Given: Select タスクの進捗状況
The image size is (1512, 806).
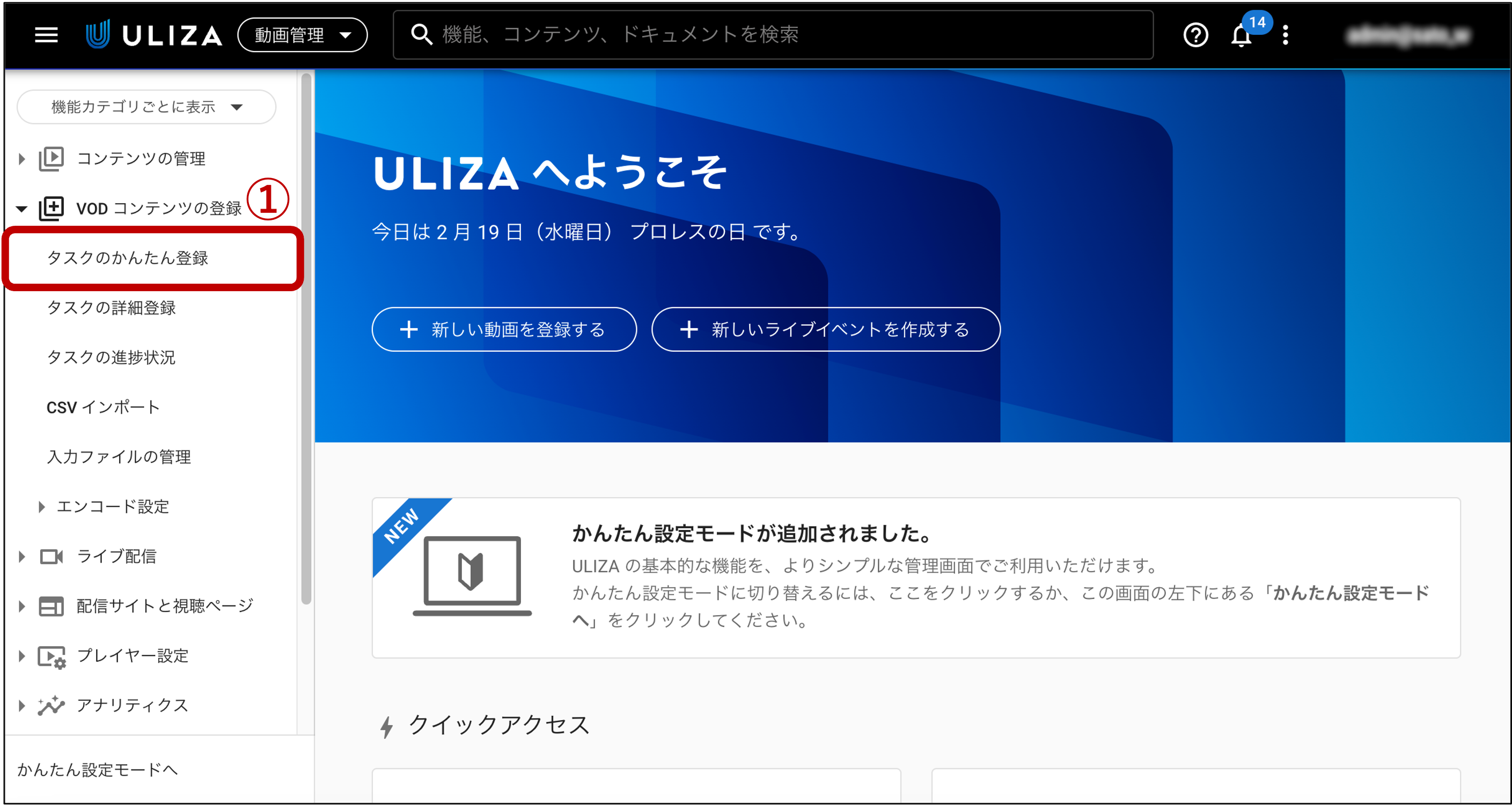Looking at the screenshot, I should [111, 357].
